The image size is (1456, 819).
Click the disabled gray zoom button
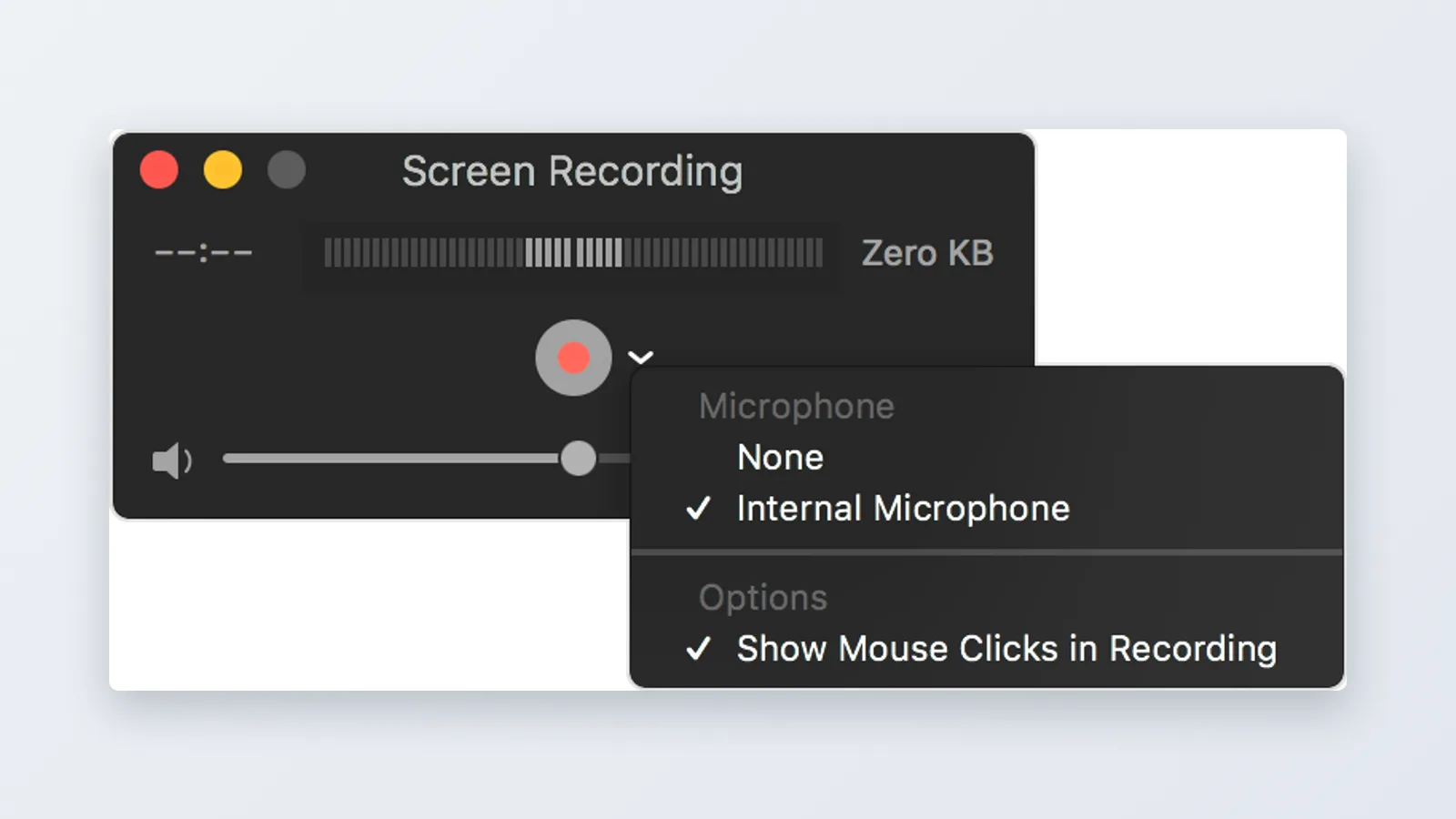287,170
